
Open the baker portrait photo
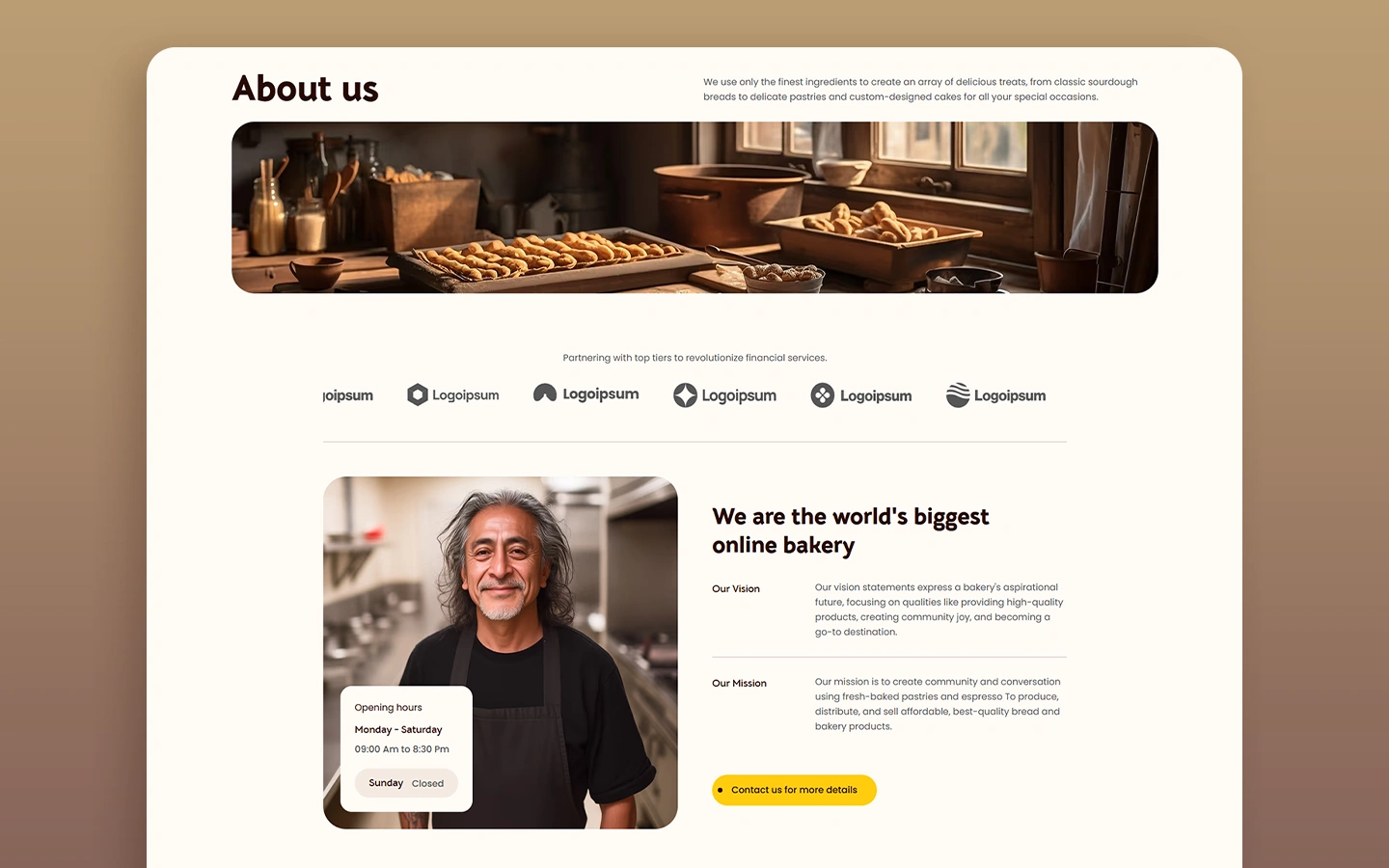tap(501, 653)
